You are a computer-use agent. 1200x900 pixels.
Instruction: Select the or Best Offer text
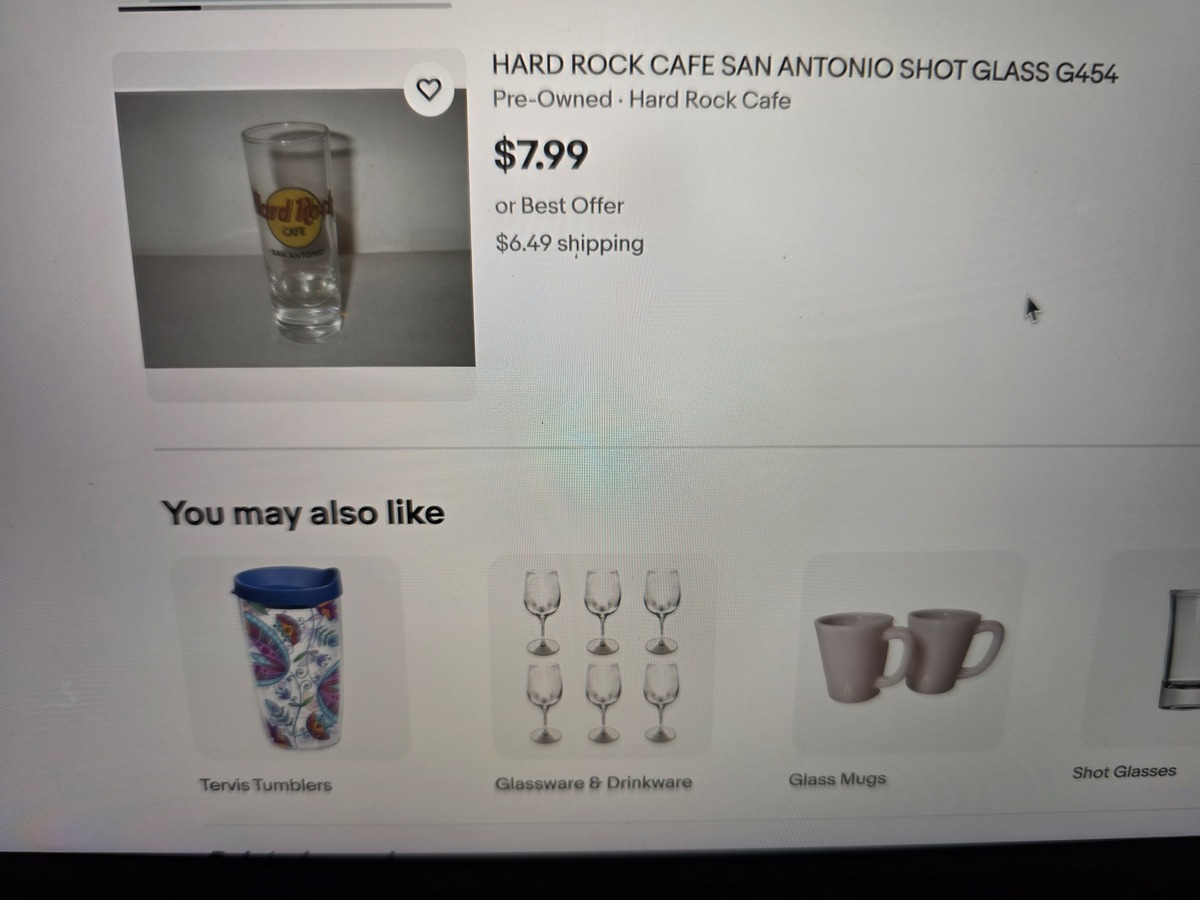pos(559,205)
